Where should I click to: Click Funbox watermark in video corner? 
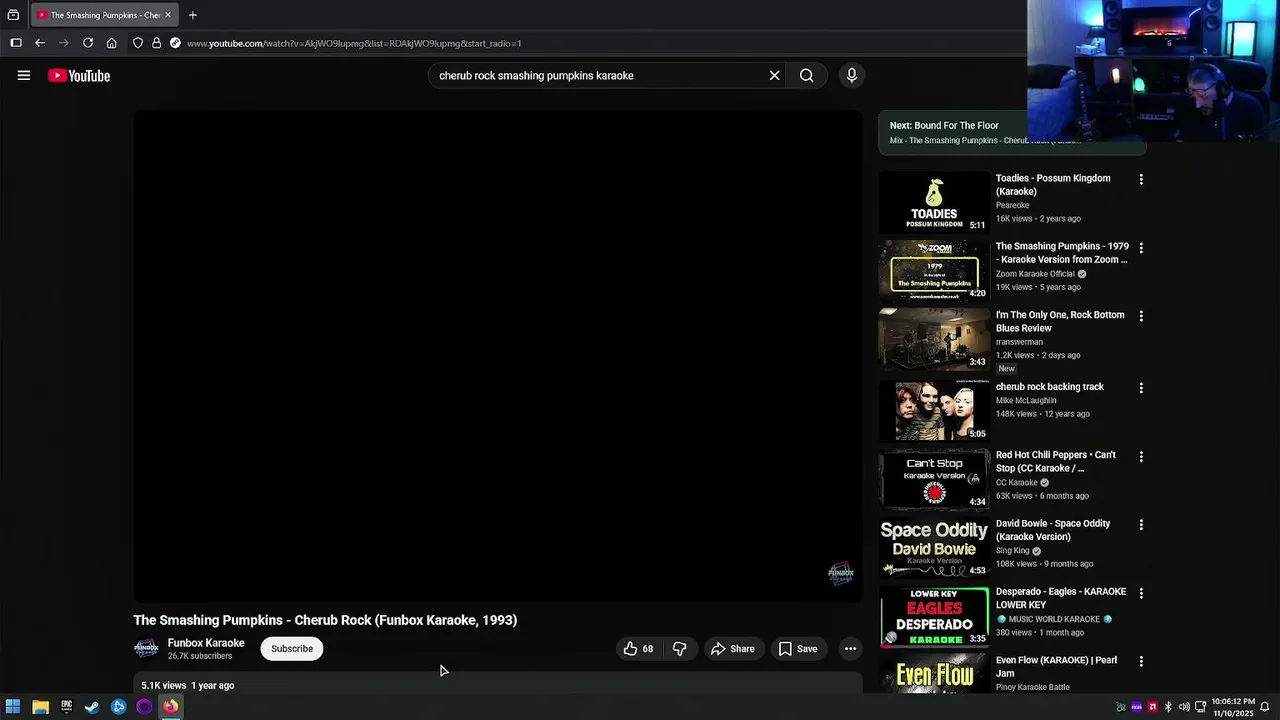841,573
